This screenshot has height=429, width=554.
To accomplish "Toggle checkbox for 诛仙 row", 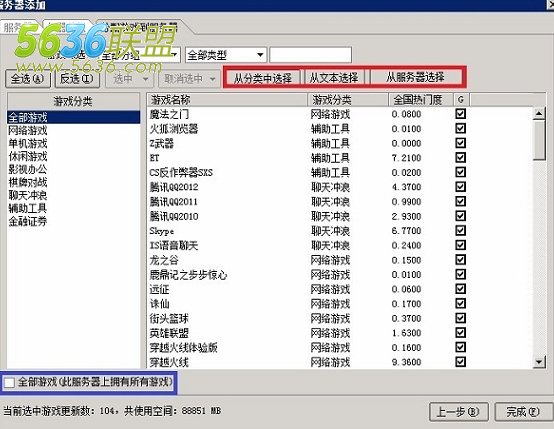I will [460, 304].
